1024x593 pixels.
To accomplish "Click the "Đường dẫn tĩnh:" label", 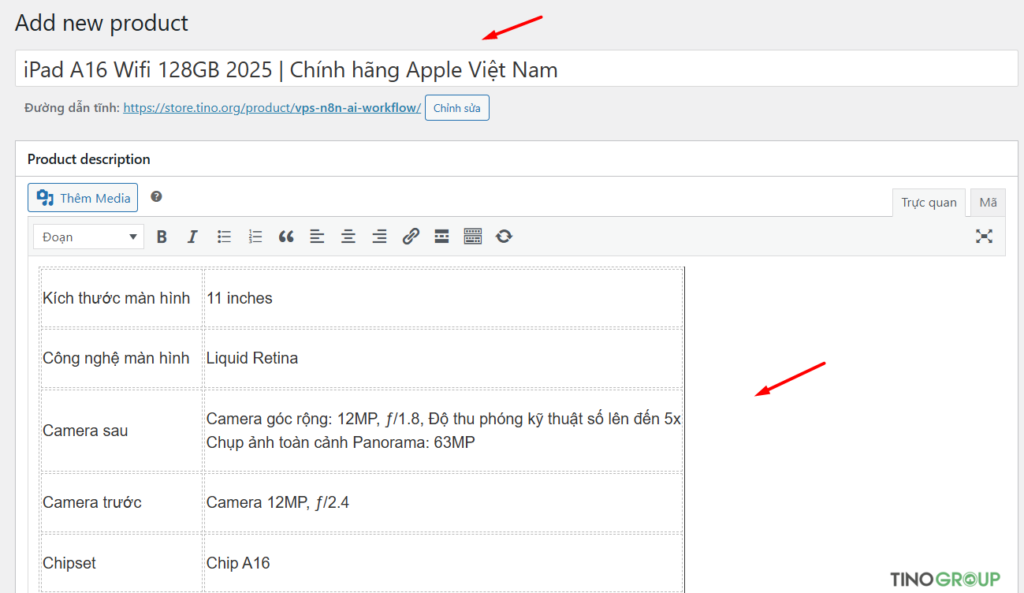I will pos(72,108).
